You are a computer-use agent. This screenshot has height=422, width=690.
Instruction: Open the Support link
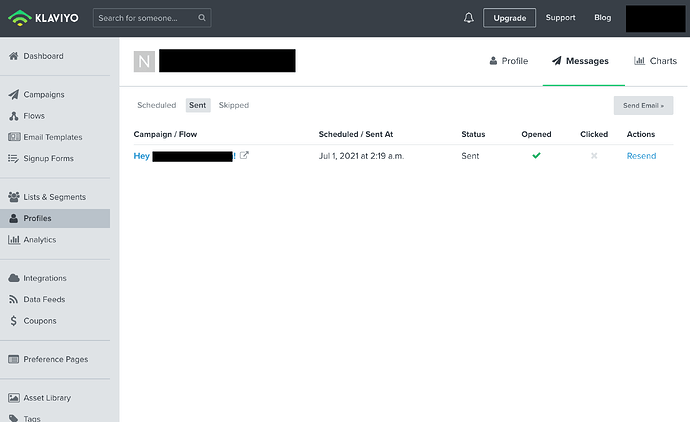click(x=560, y=18)
